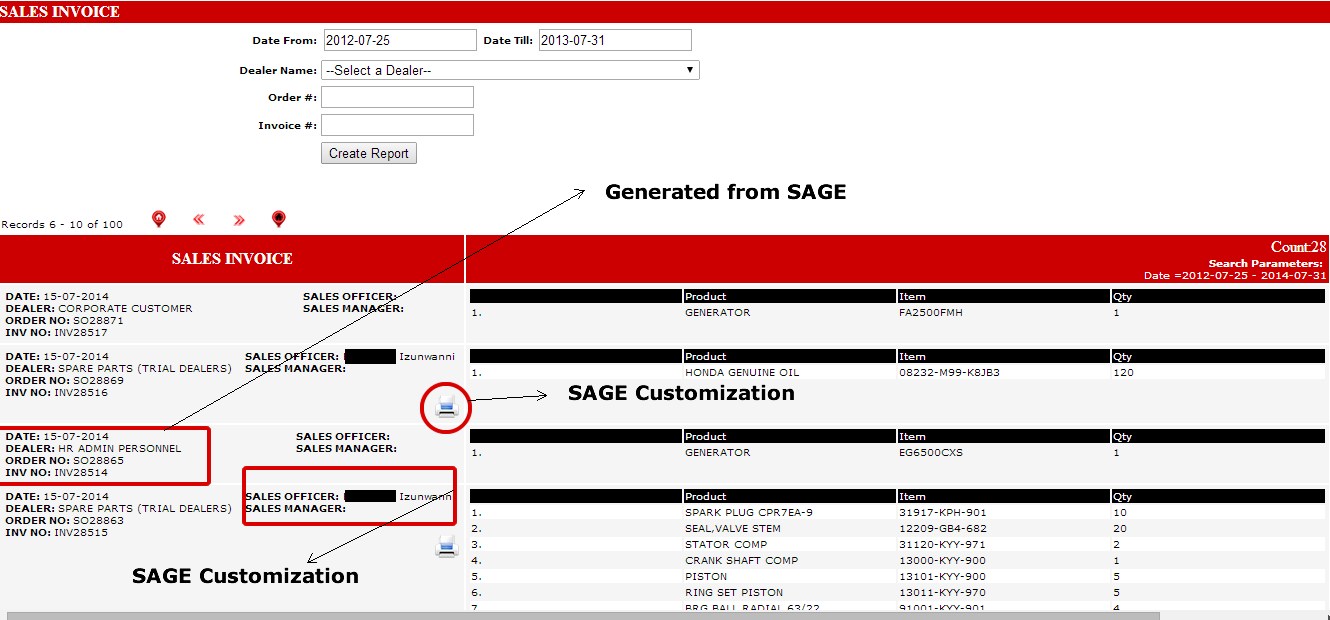1330x620 pixels.
Task: Click invoice number INV28516
Action: coord(81,392)
